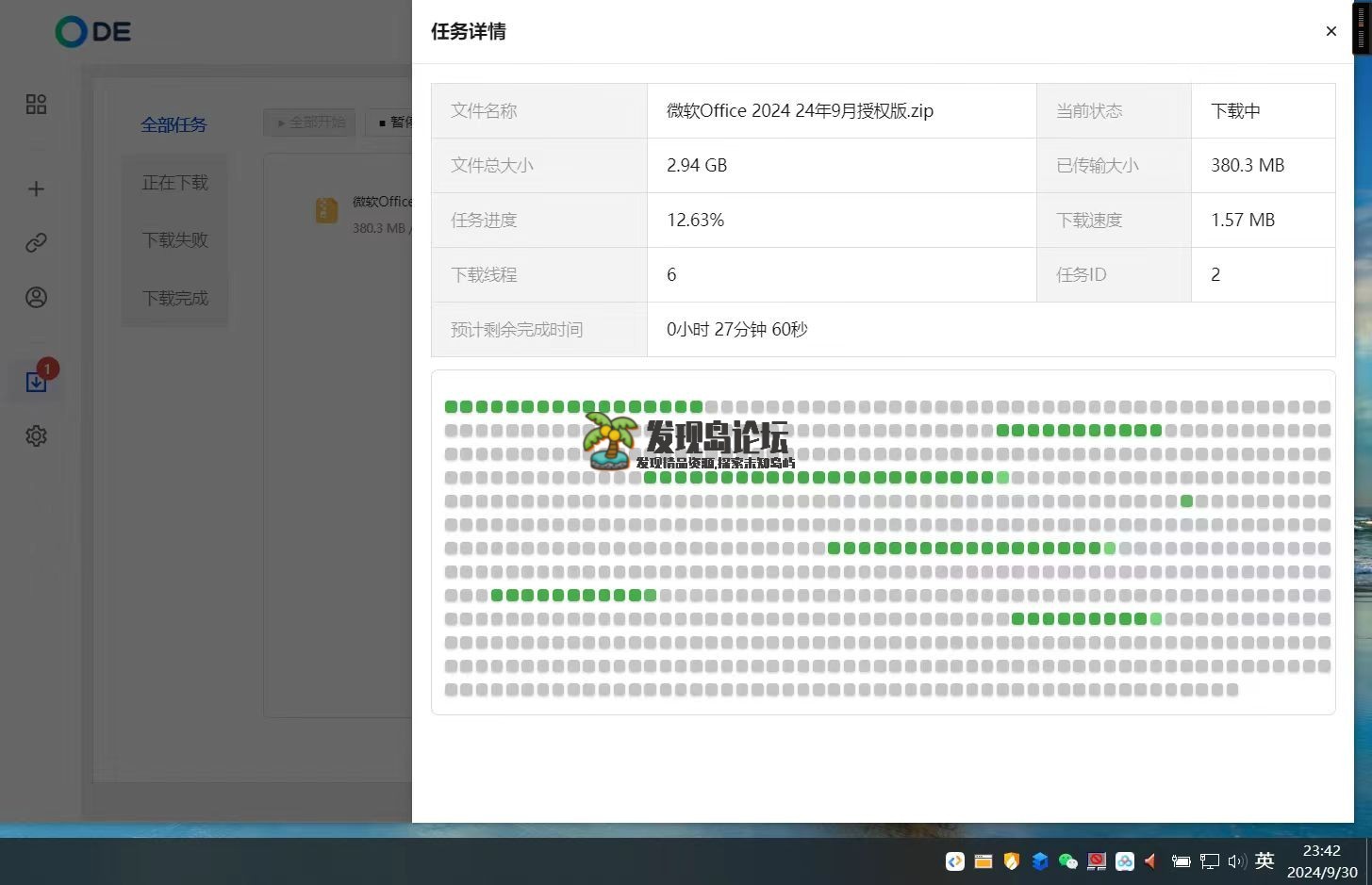Image resolution: width=1372 pixels, height=885 pixels.
Task: Click the 全部开始 button
Action: click(x=309, y=123)
